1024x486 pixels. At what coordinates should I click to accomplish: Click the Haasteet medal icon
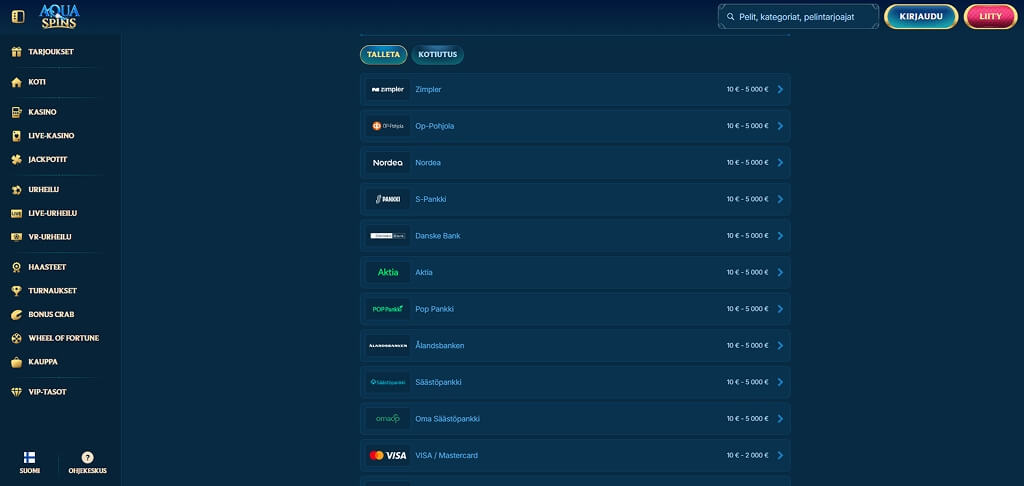pyautogui.click(x=17, y=267)
